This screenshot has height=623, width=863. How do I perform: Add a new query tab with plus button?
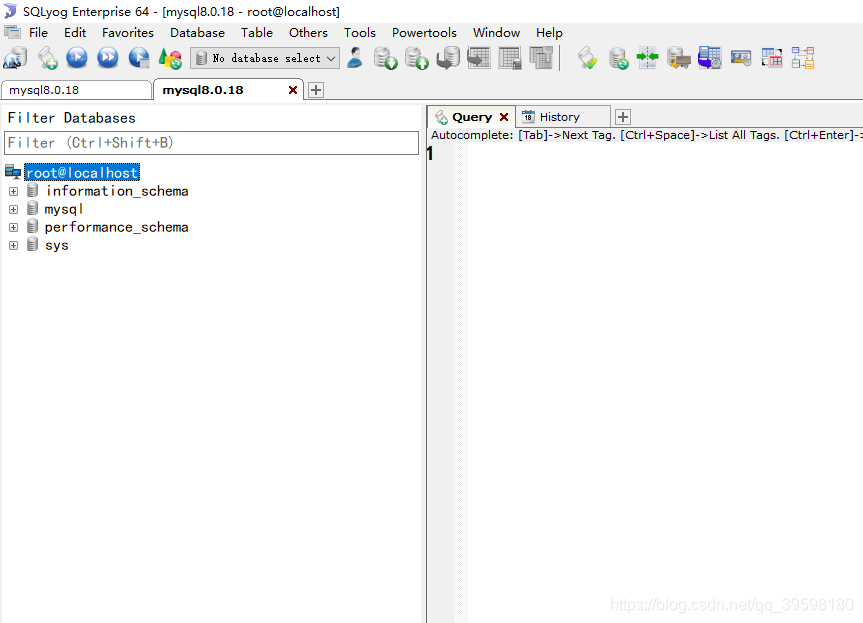(x=622, y=117)
